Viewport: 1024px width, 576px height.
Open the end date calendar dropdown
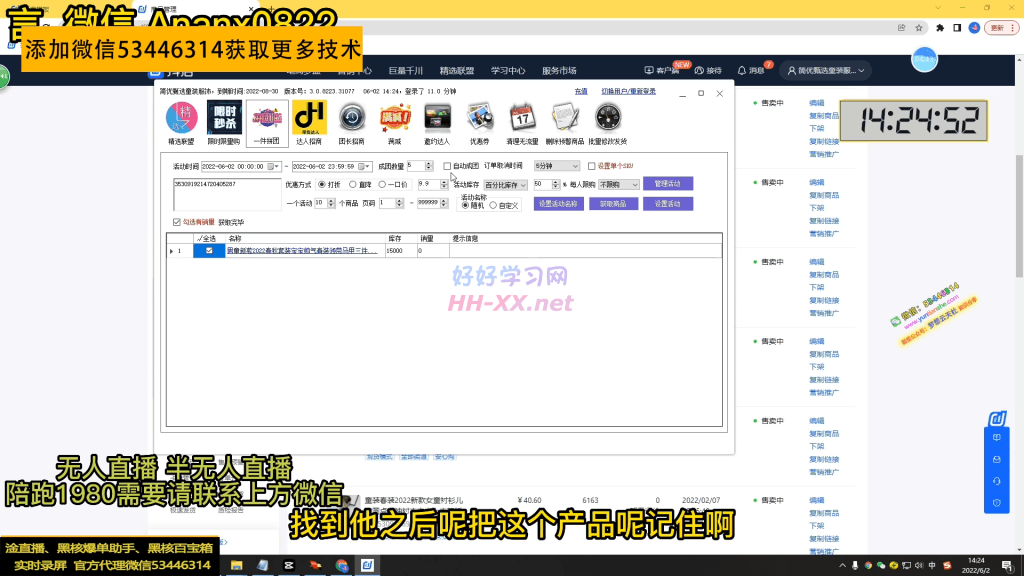click(364, 167)
